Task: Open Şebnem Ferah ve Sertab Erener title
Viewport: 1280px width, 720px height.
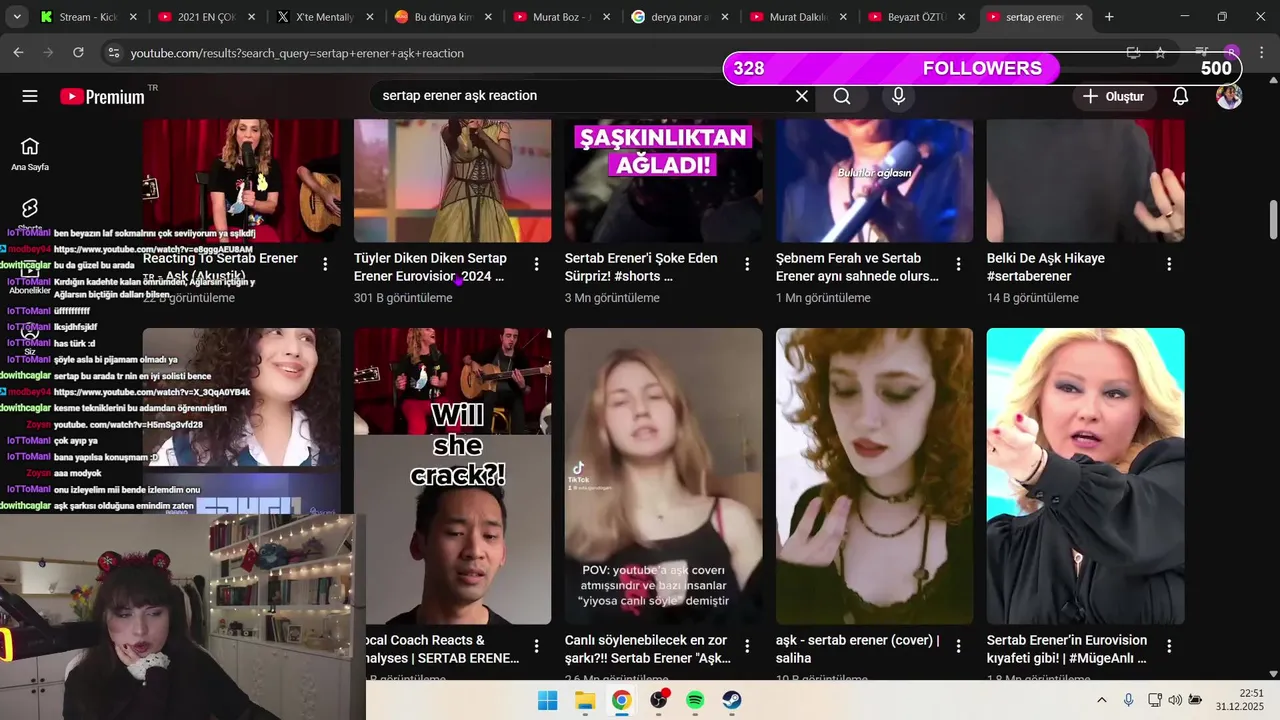Action: [857, 267]
